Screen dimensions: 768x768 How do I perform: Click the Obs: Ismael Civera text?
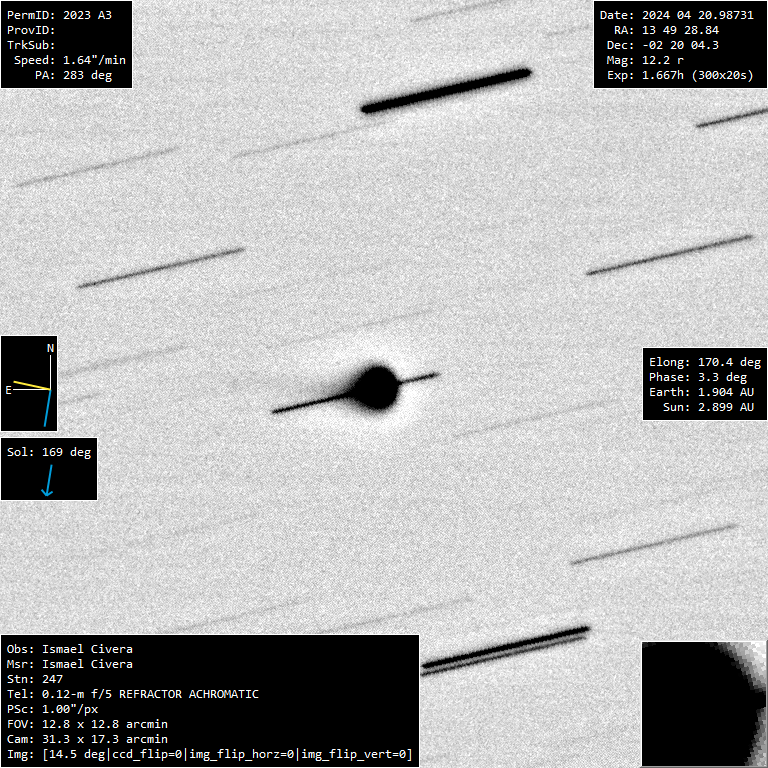tap(70, 649)
